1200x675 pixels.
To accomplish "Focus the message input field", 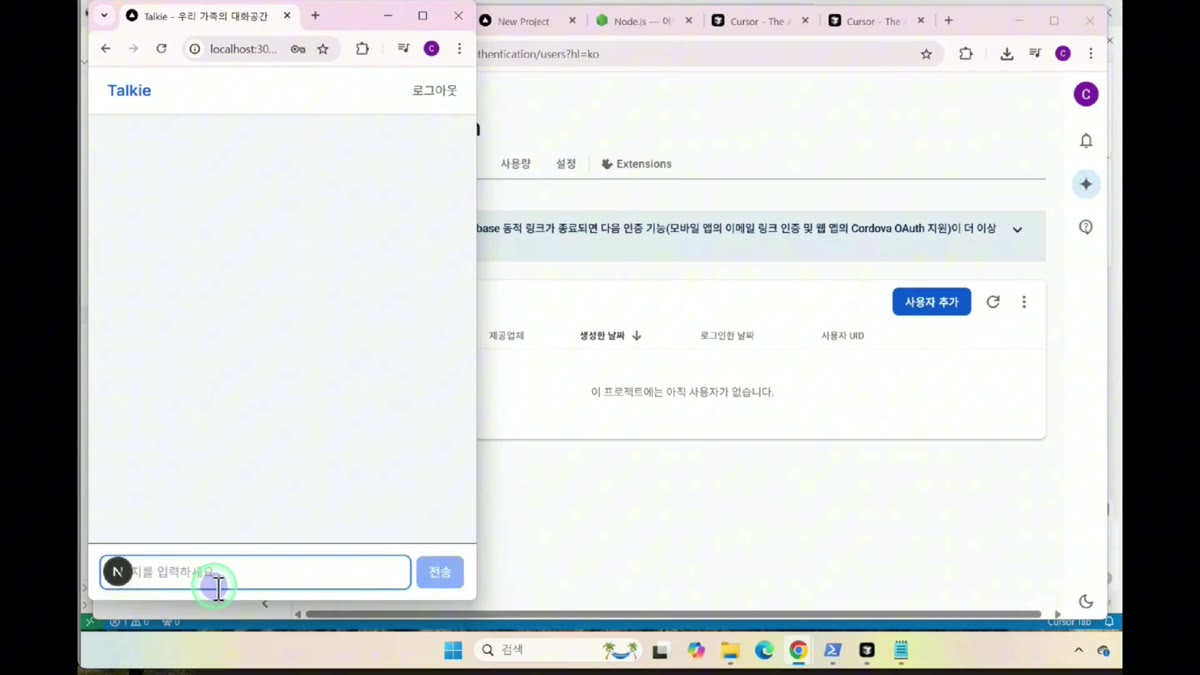I will [x=255, y=572].
